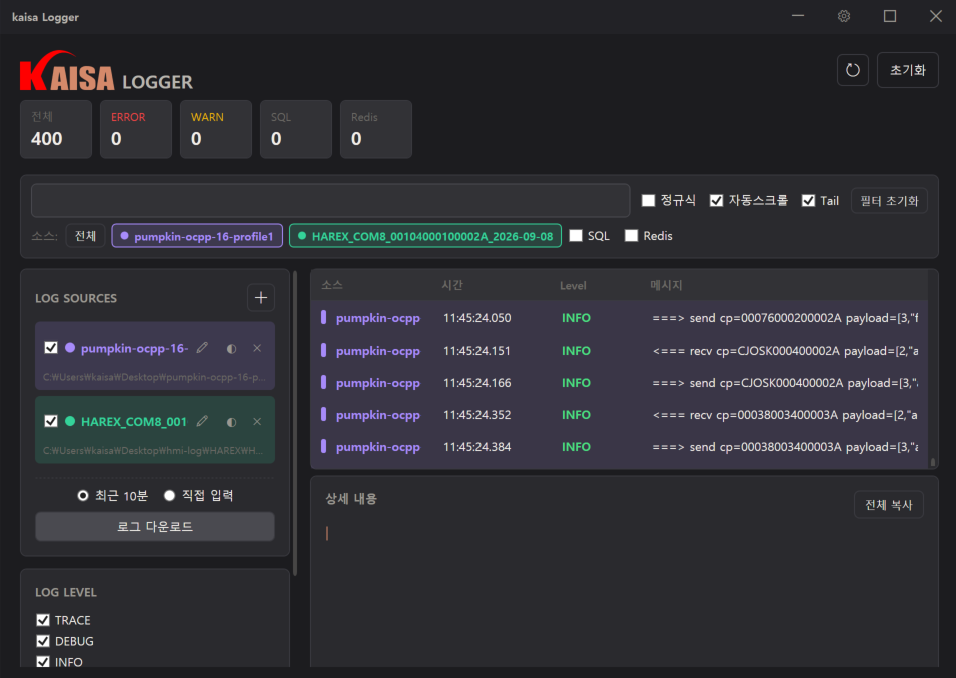Click the WARN count card
The height and width of the screenshot is (678, 956).
click(216, 129)
